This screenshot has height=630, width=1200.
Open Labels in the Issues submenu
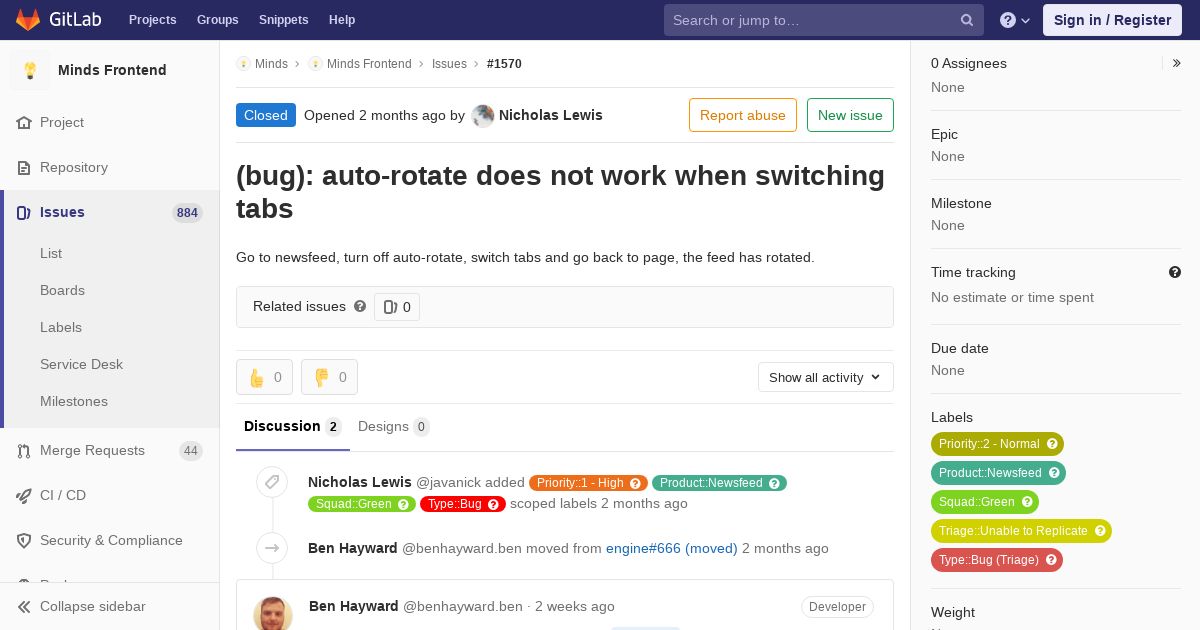point(61,327)
